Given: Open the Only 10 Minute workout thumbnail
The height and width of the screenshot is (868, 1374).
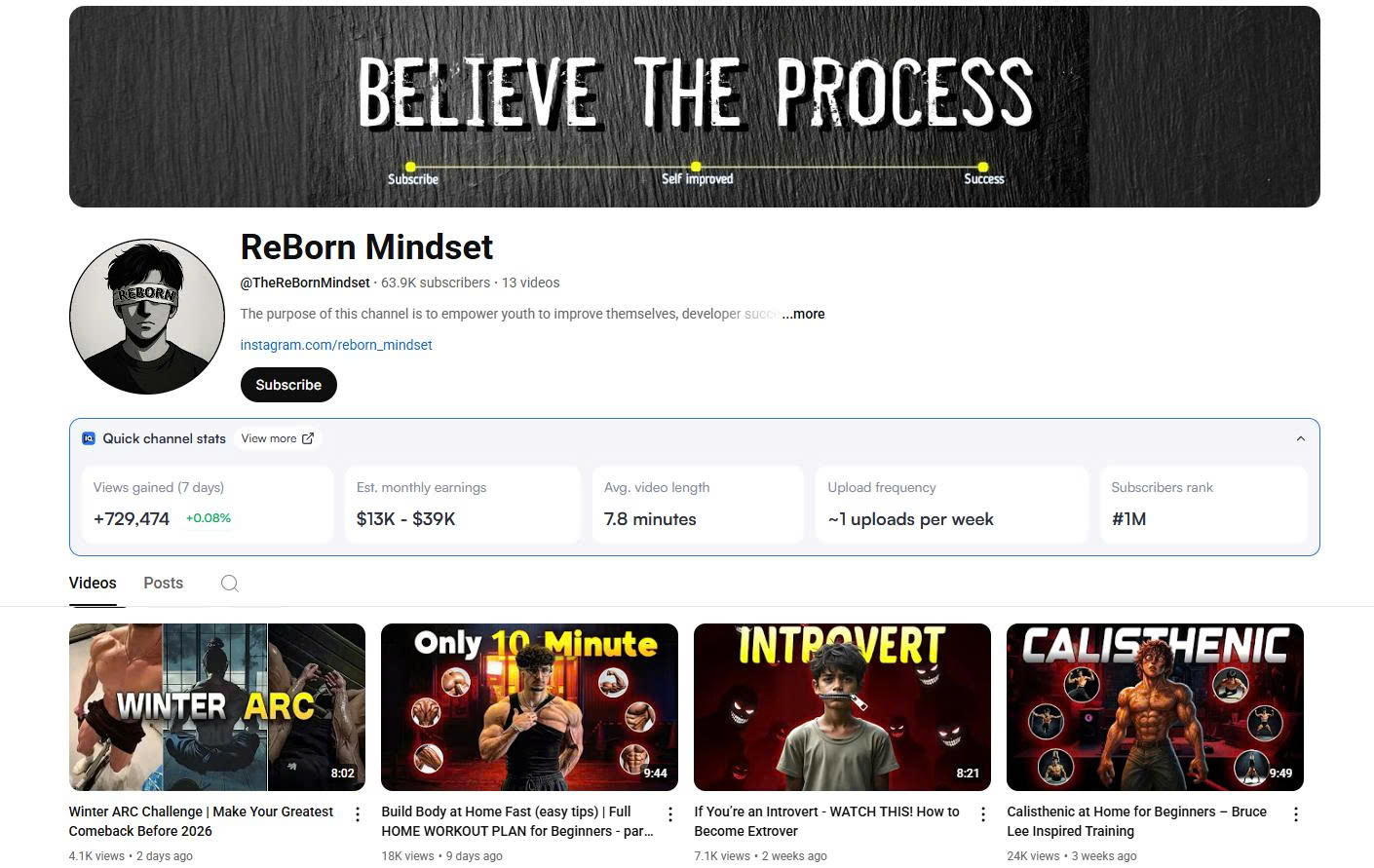Looking at the screenshot, I should pos(529,707).
